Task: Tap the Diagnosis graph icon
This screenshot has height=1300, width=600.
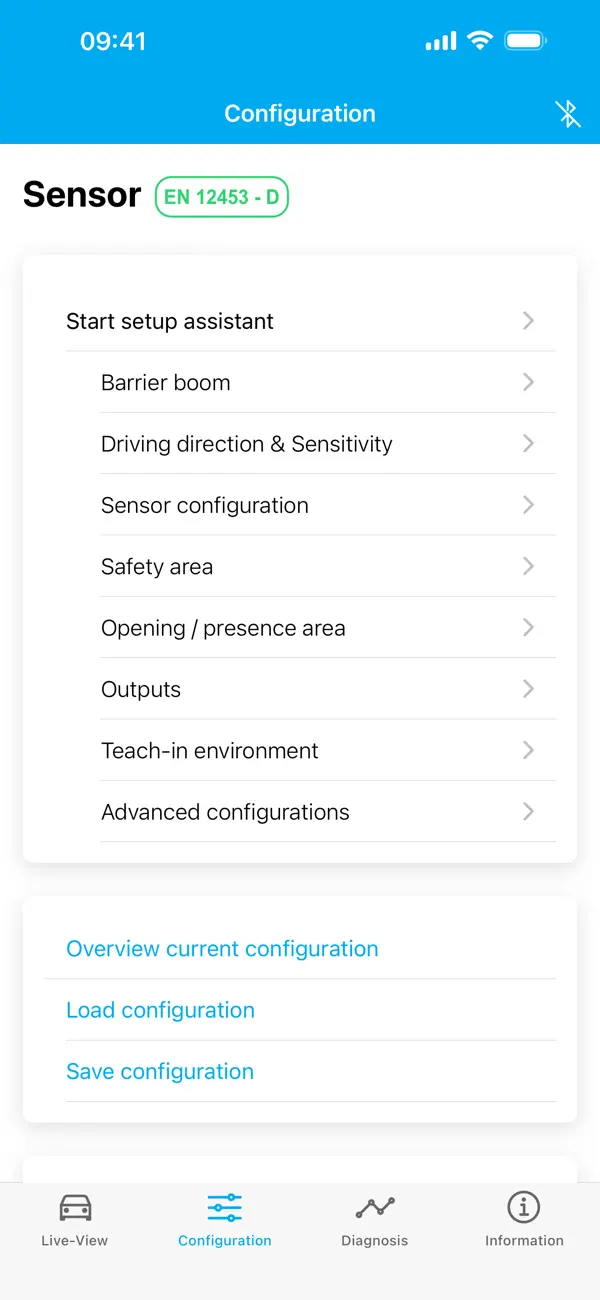Action: point(374,1208)
